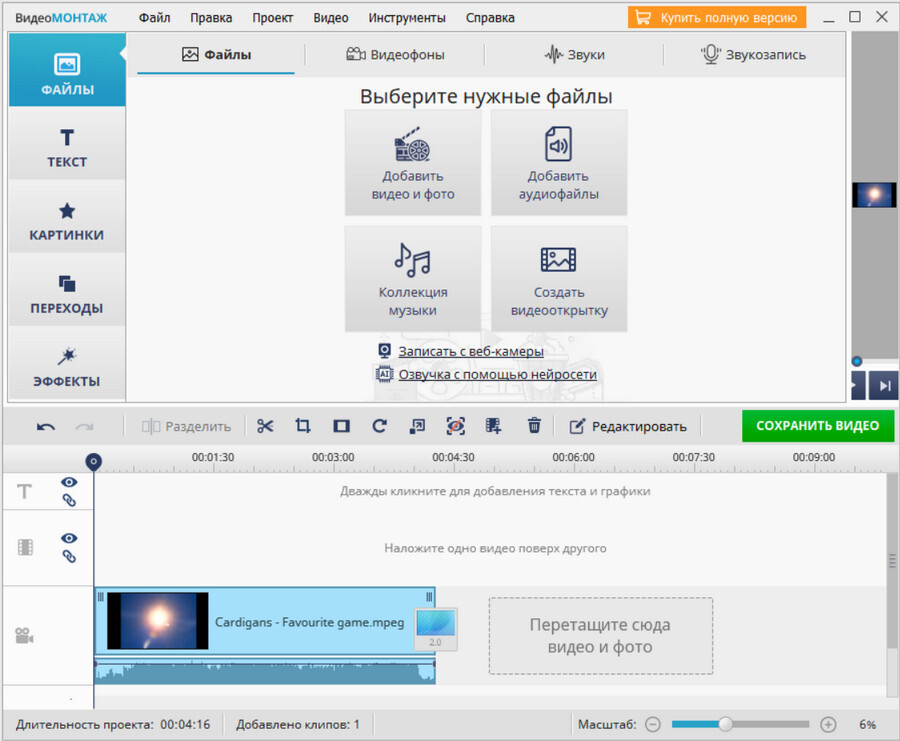Toggle text track link icon
The image size is (900, 741).
69,500
